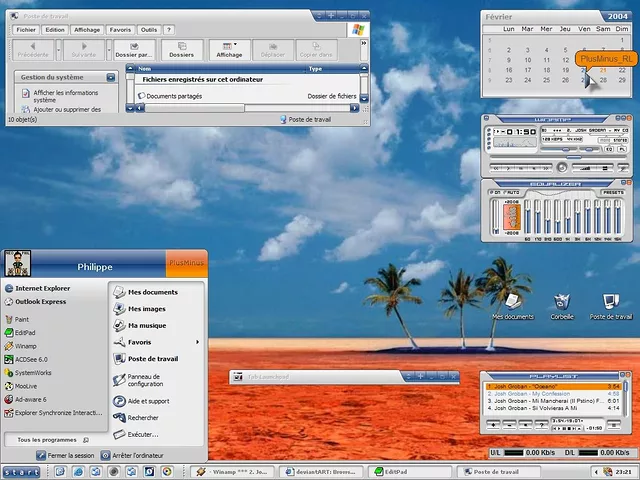This screenshot has width=640, height=480.
Task: Open Panneau de configuration in start menu
Action: tap(145, 380)
